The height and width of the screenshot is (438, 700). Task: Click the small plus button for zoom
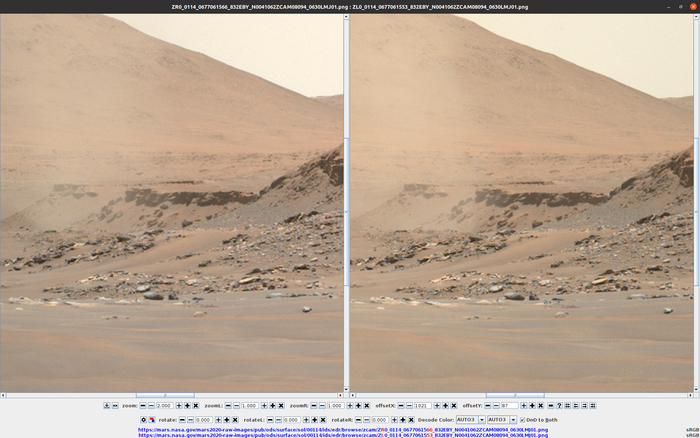pos(179,406)
